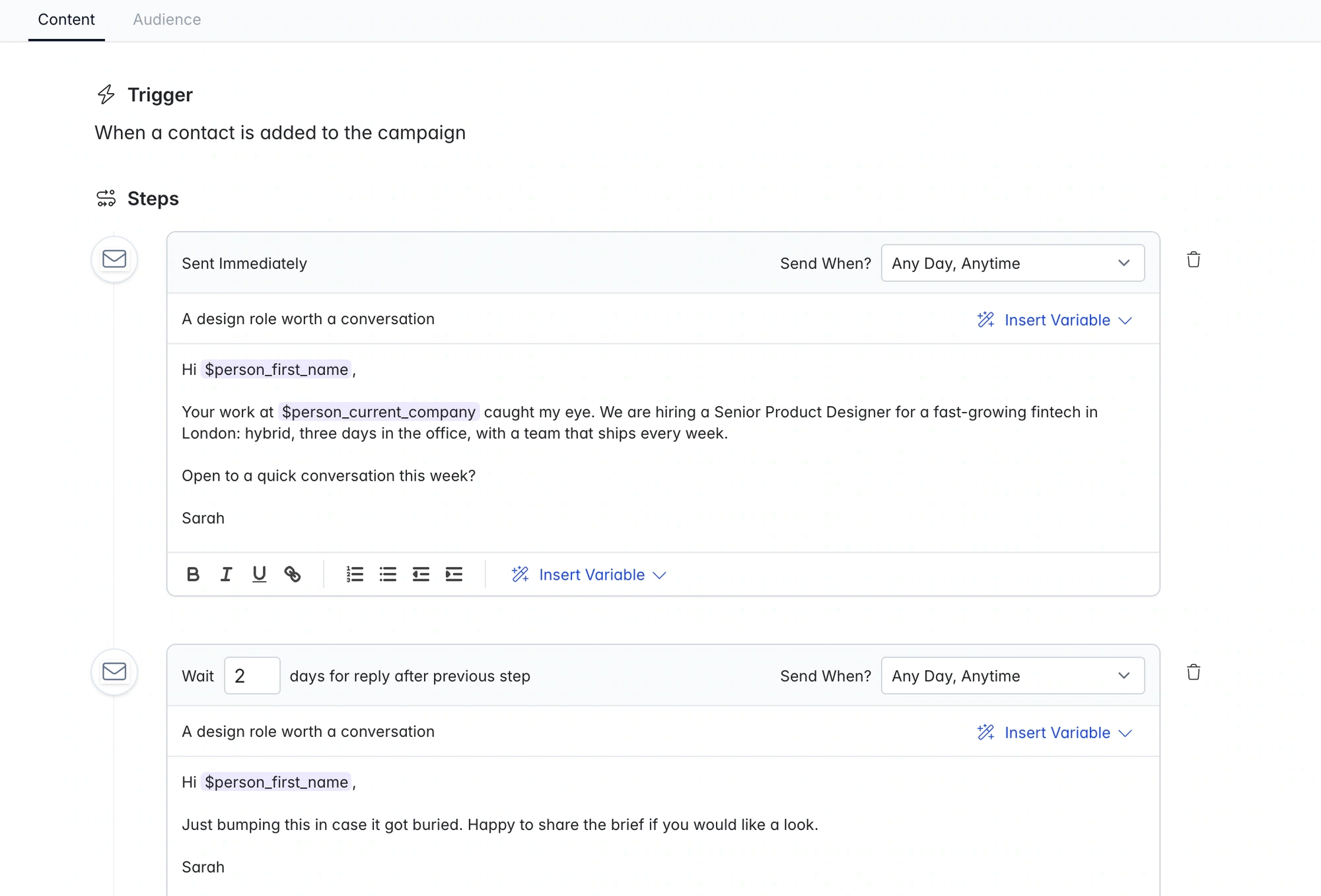1321x896 pixels.
Task: Decrease indent in first email body
Action: pos(421,574)
